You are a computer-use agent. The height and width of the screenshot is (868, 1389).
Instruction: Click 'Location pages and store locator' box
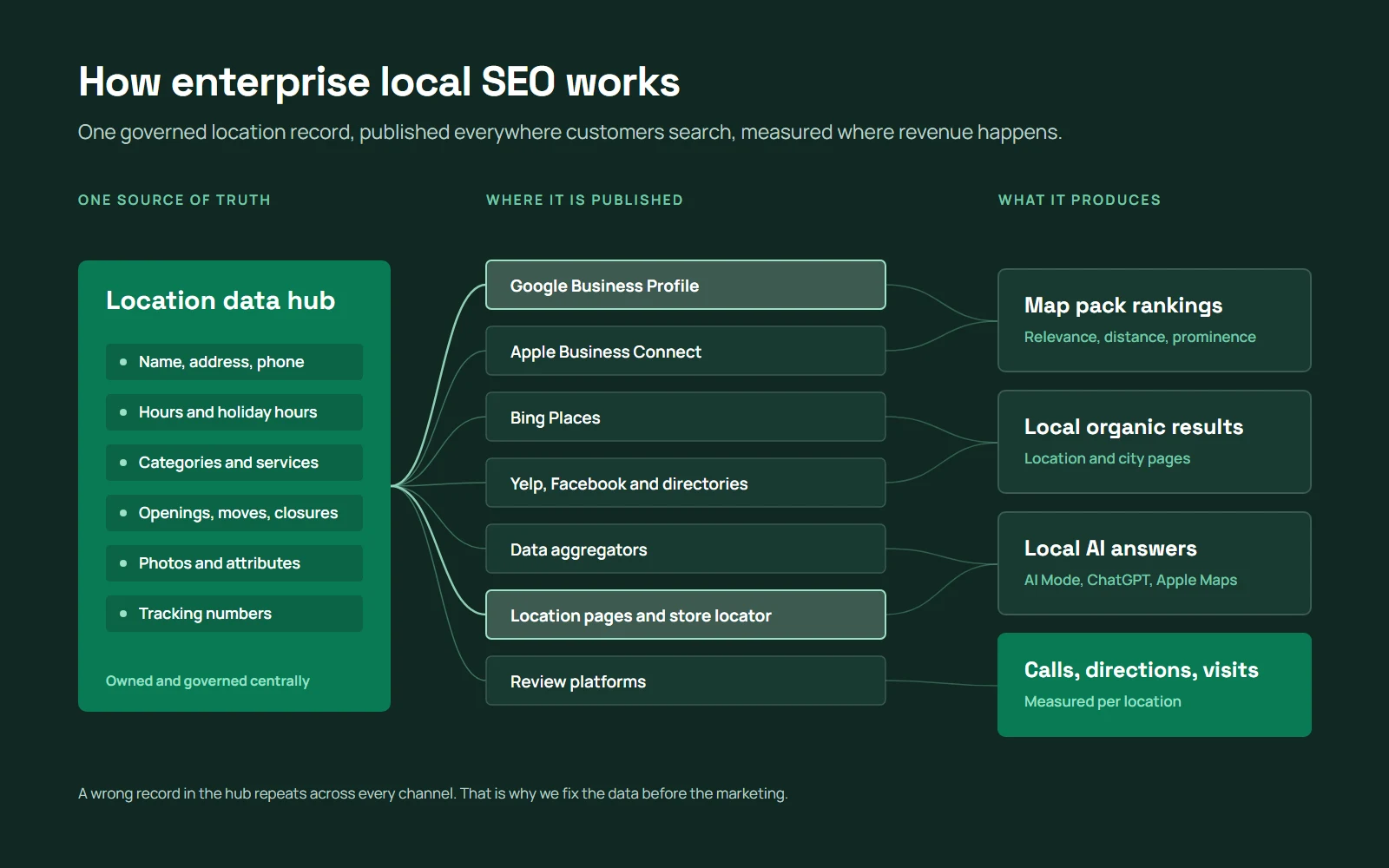coord(686,615)
